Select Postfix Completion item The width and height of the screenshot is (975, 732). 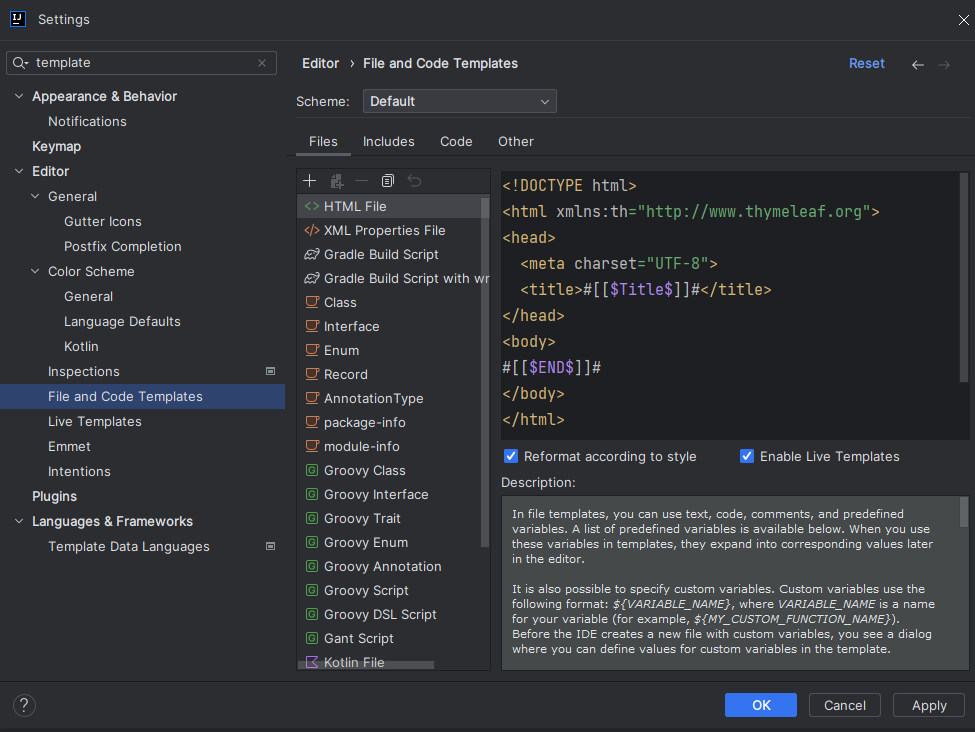(x=122, y=246)
